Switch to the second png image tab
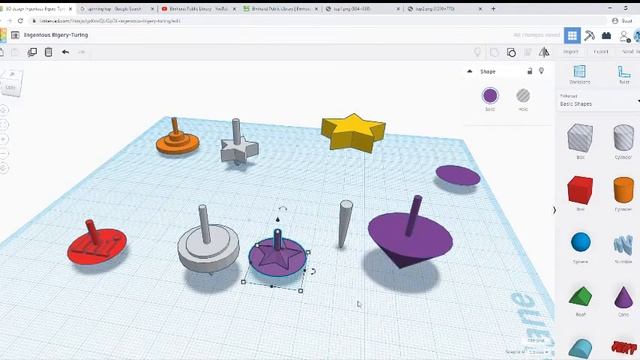This screenshot has height=360, width=640. pos(444,9)
